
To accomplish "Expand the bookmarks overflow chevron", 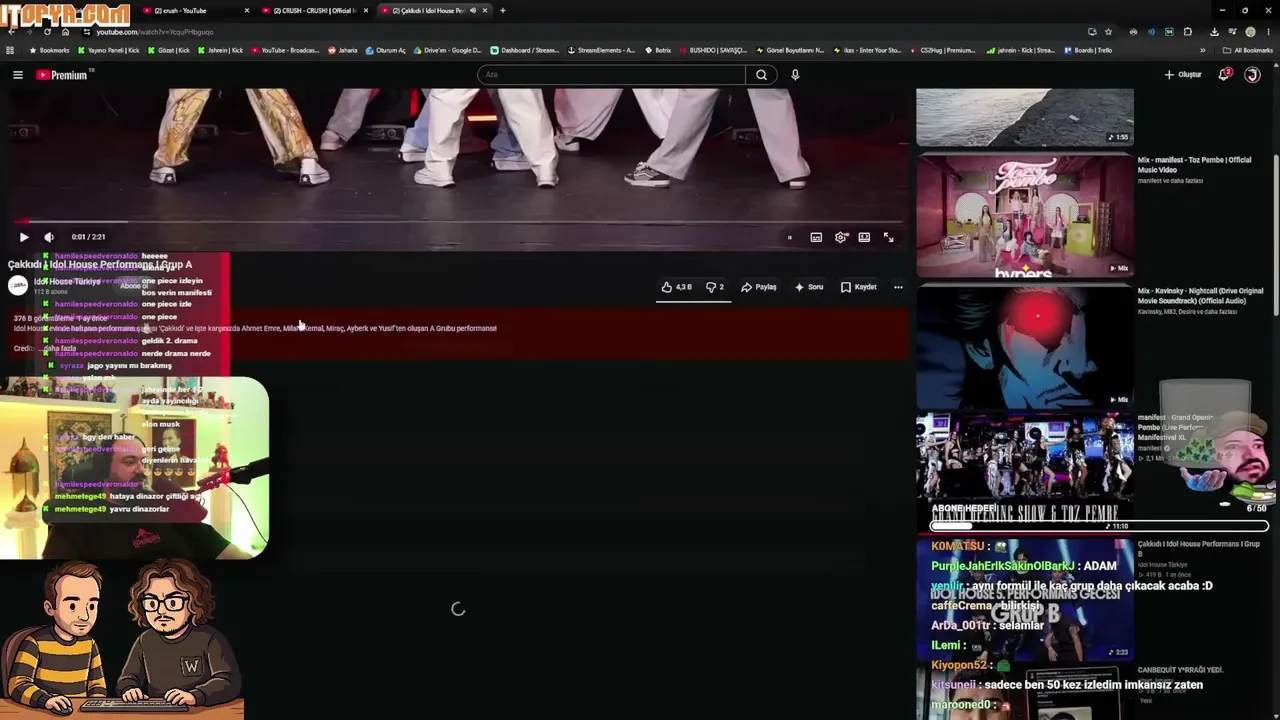I will click(1203, 50).
